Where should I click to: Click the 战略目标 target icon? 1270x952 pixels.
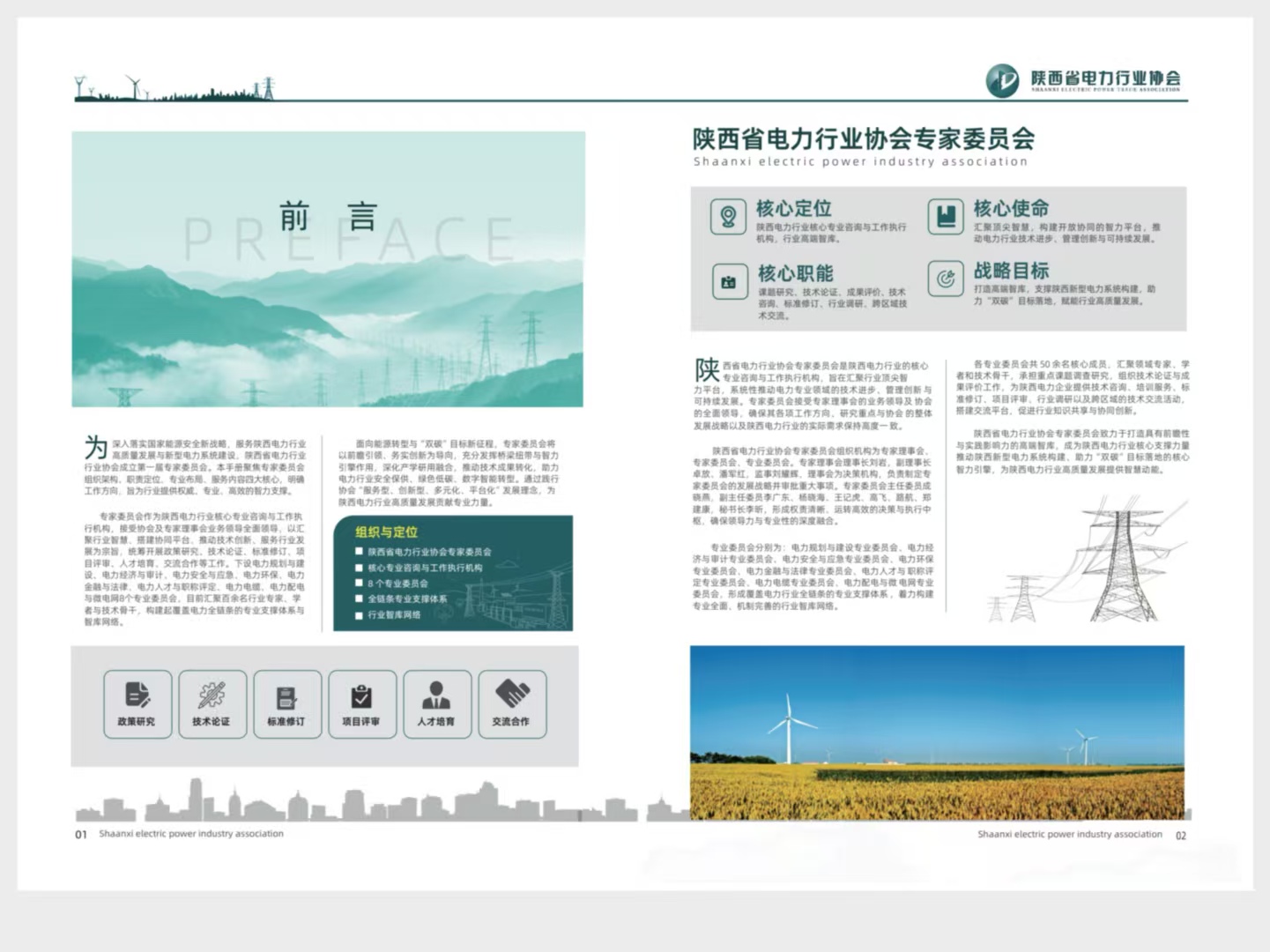pos(946,279)
